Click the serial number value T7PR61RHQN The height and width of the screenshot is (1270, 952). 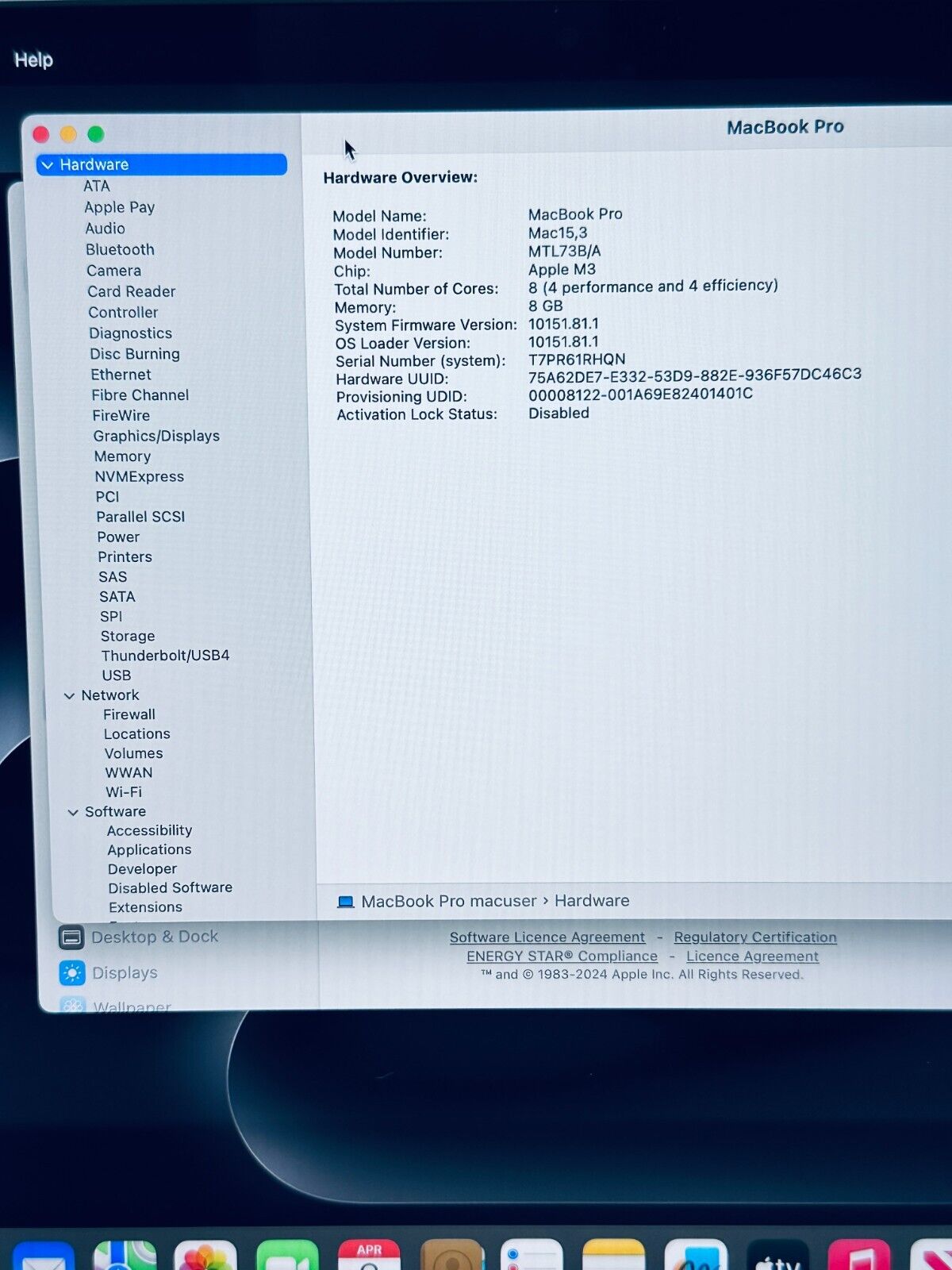[x=577, y=360]
